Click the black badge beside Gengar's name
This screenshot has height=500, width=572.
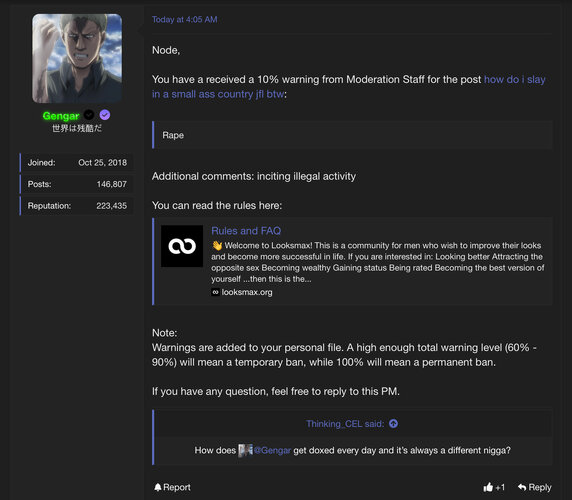click(89, 115)
